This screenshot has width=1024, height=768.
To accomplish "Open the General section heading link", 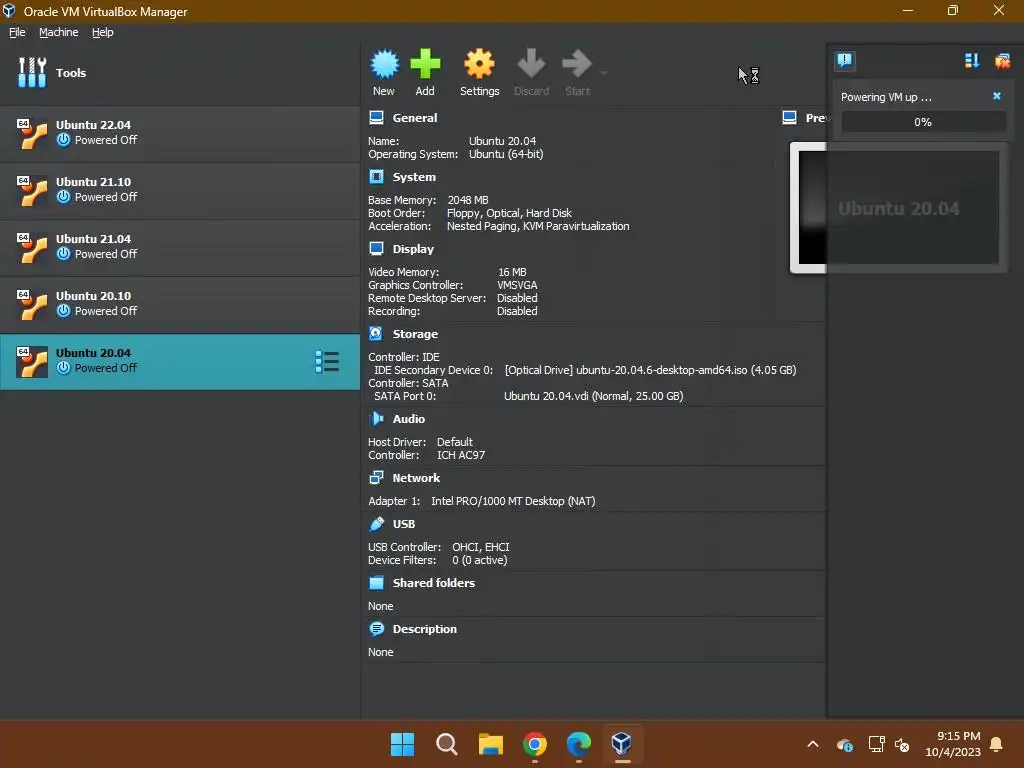I will click(415, 118).
